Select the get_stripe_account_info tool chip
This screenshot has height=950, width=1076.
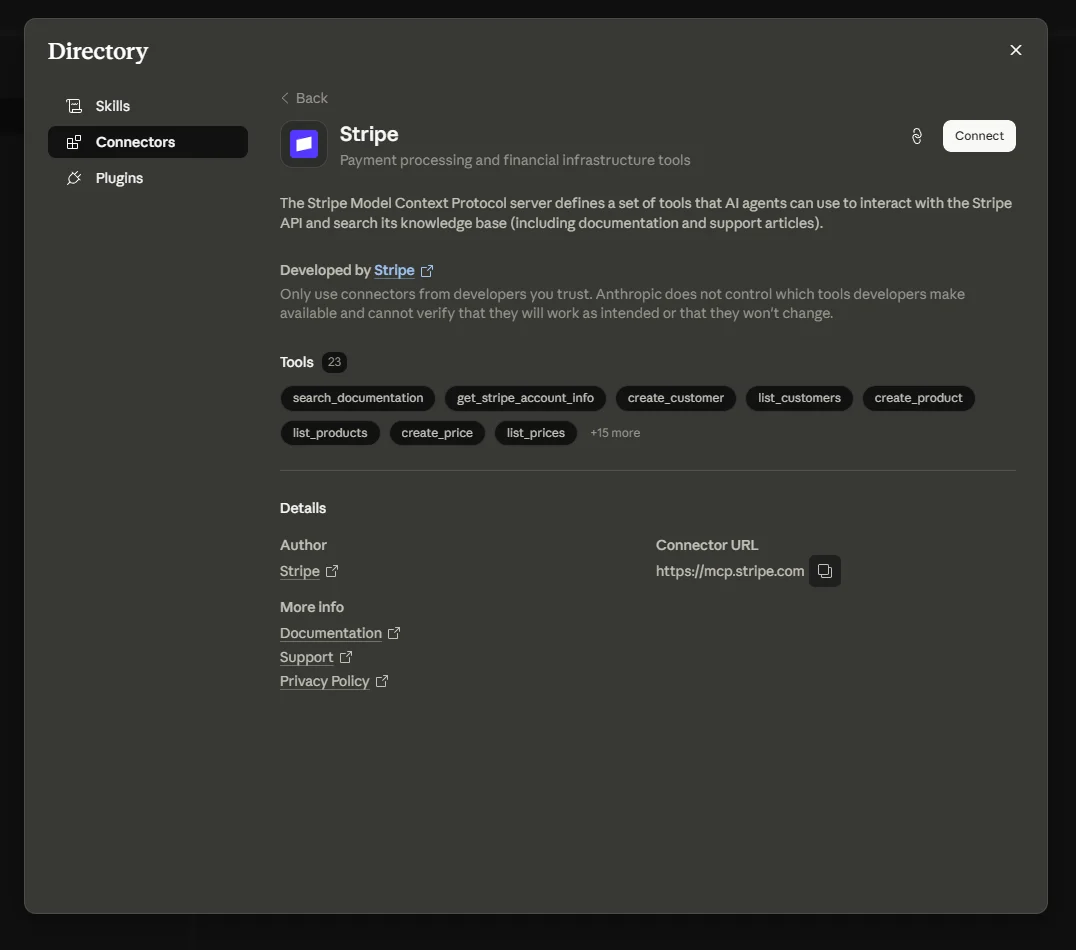(x=525, y=398)
